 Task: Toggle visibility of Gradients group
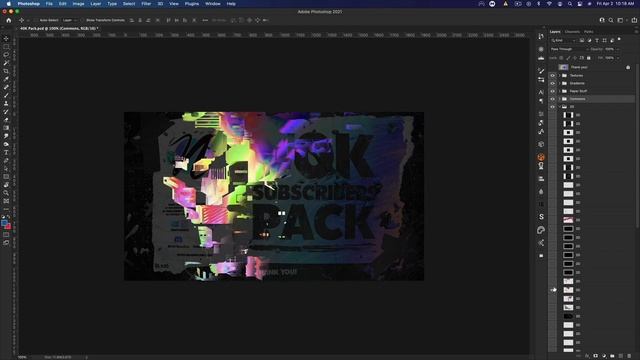[x=552, y=83]
